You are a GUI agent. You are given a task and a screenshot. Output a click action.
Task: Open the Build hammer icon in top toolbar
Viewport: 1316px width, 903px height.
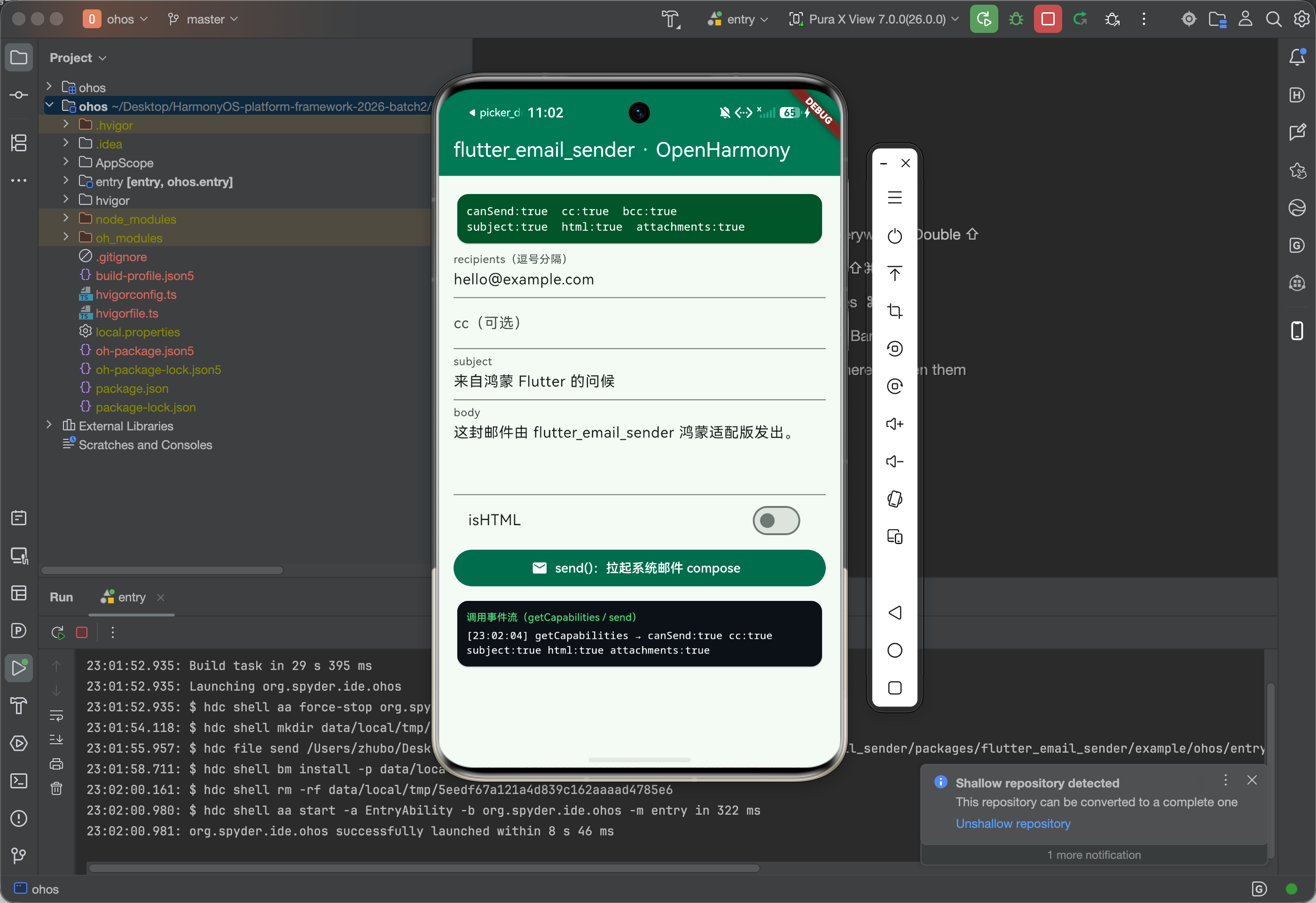click(671, 19)
